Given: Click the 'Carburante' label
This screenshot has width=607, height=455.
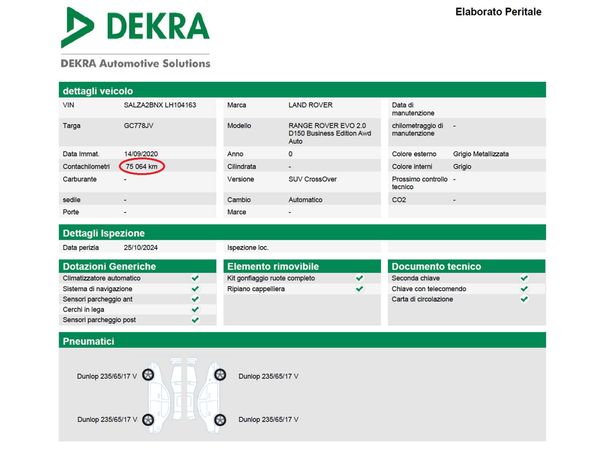Looking at the screenshot, I should tap(80, 179).
